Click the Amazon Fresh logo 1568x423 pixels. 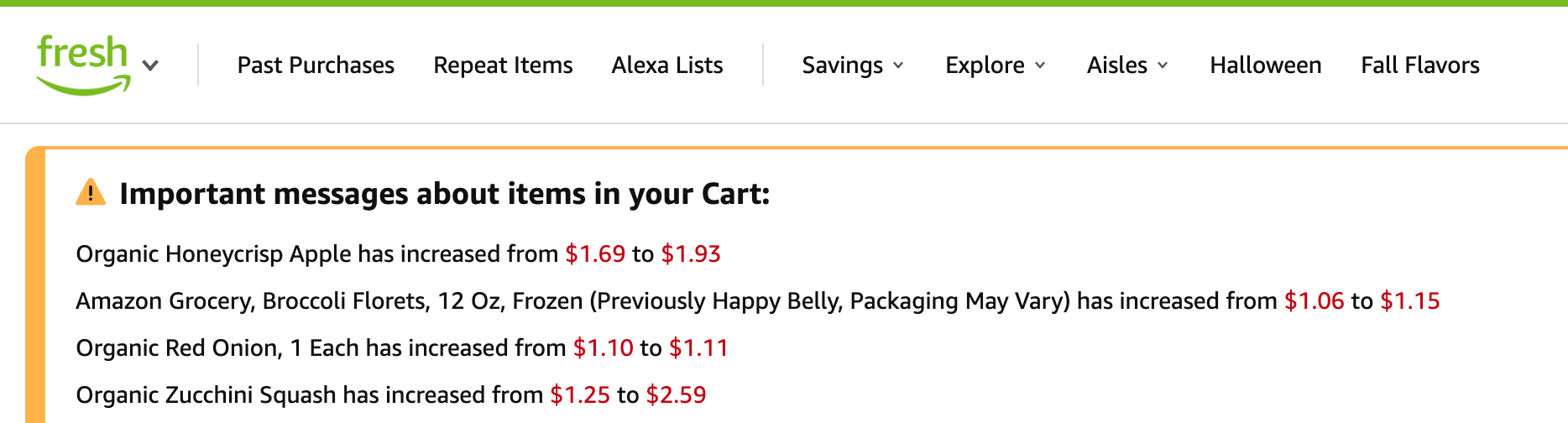click(83, 64)
